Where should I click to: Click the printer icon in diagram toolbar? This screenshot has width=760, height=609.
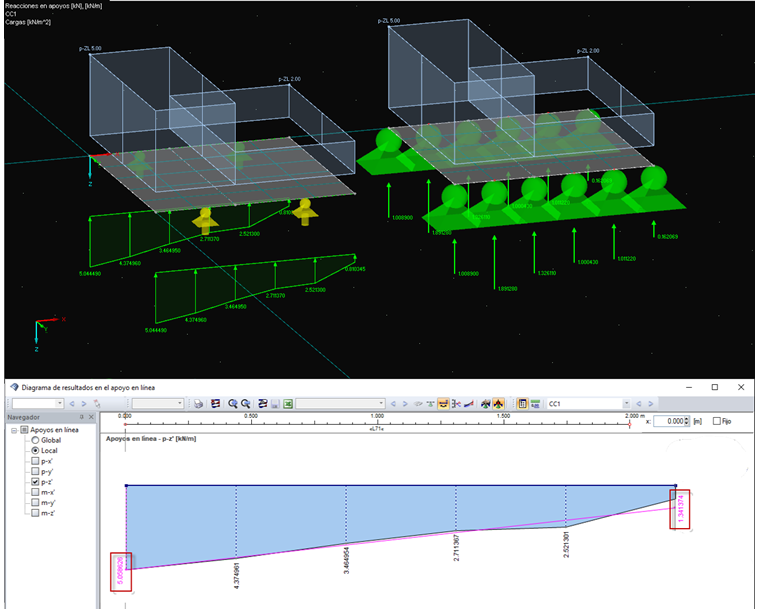click(x=198, y=404)
